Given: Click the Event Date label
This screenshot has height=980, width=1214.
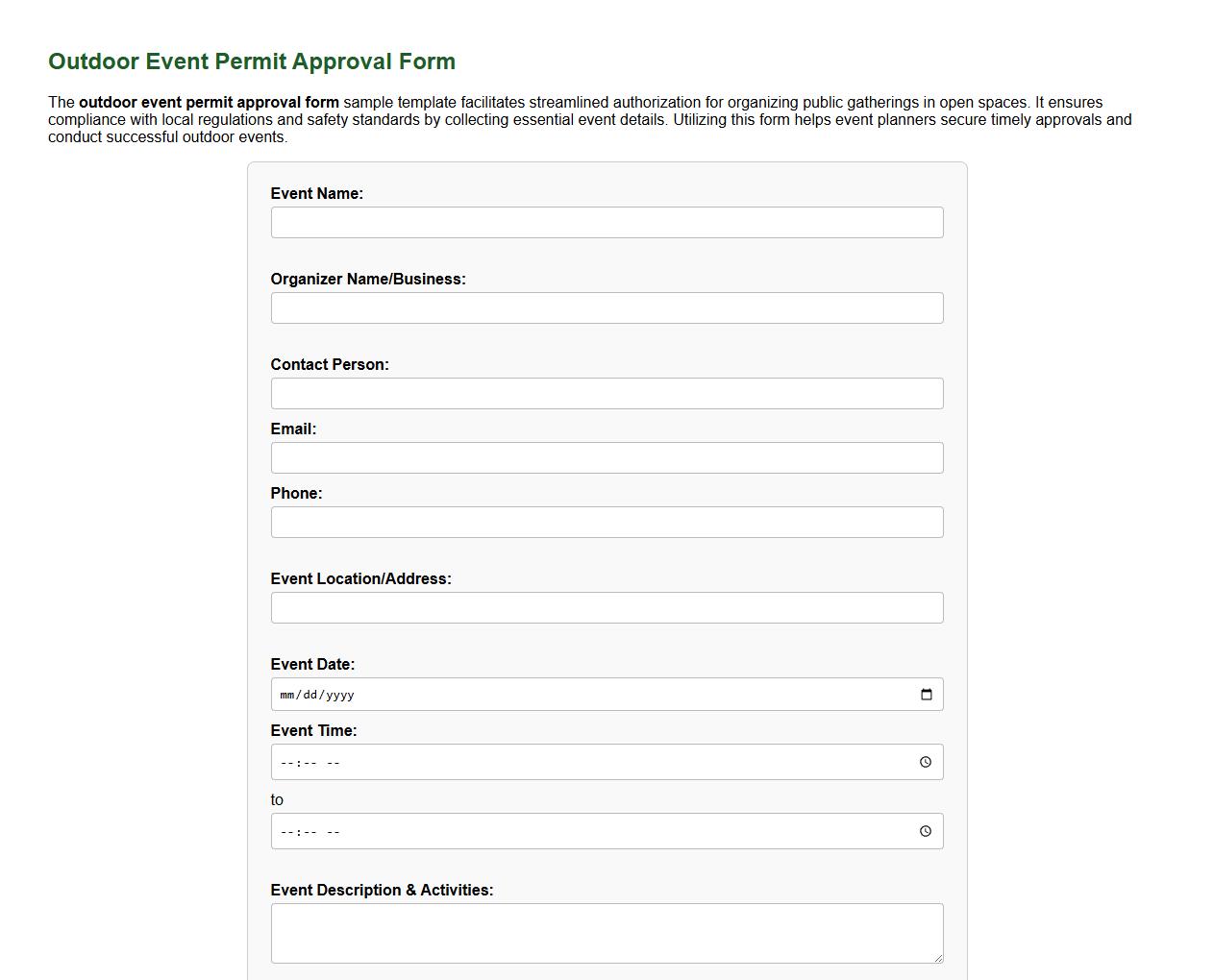Looking at the screenshot, I should (312, 664).
